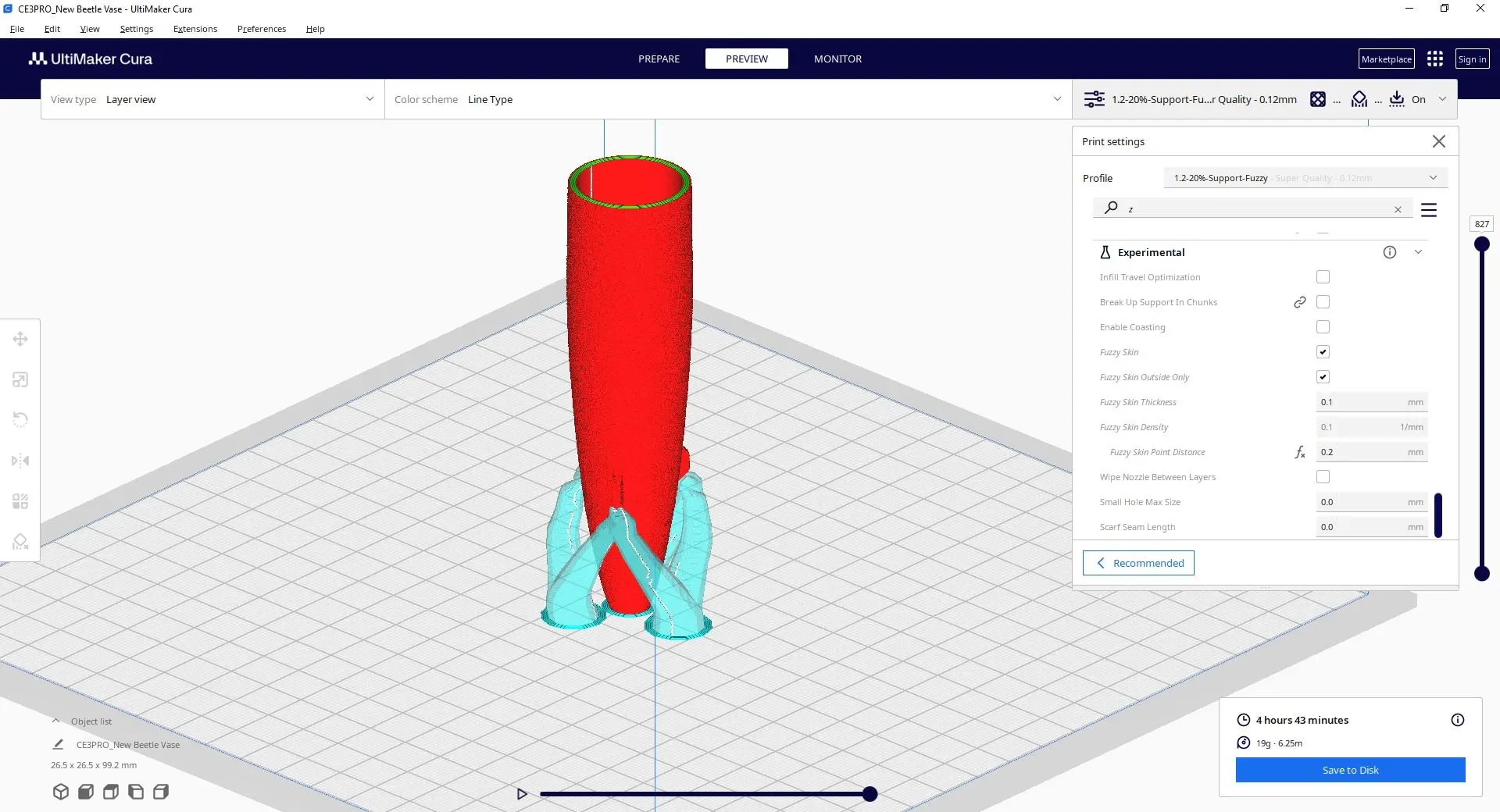Click the pencil icon to rename the model

[58, 744]
